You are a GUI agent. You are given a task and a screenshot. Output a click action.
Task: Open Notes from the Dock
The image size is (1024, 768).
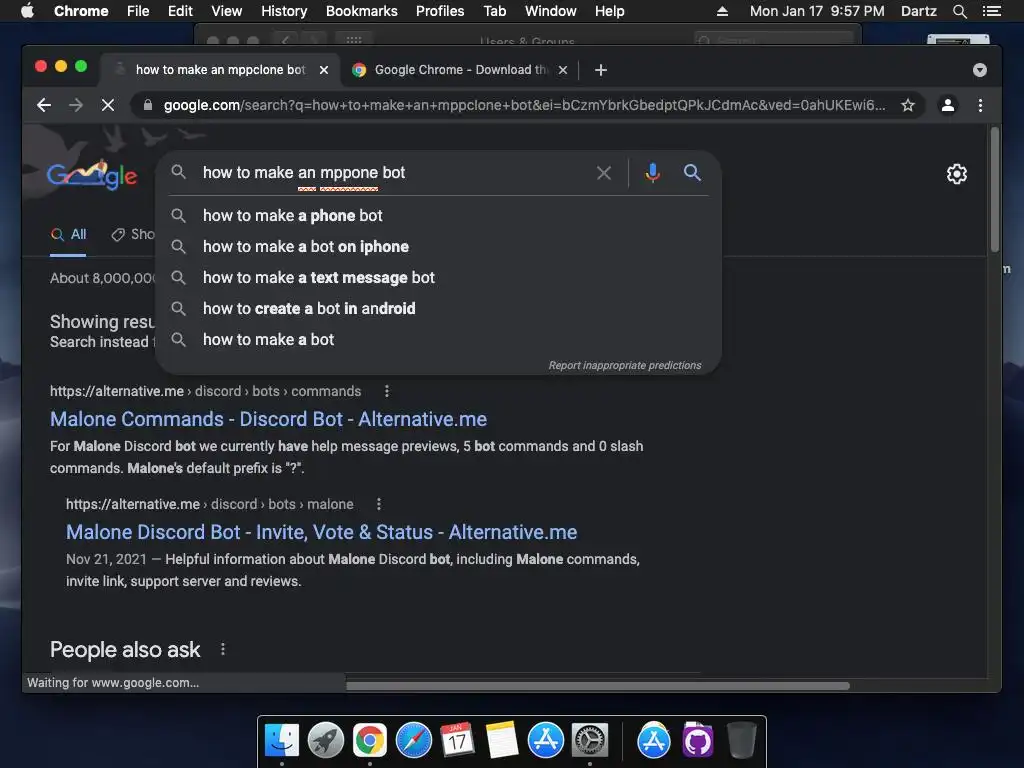click(502, 741)
